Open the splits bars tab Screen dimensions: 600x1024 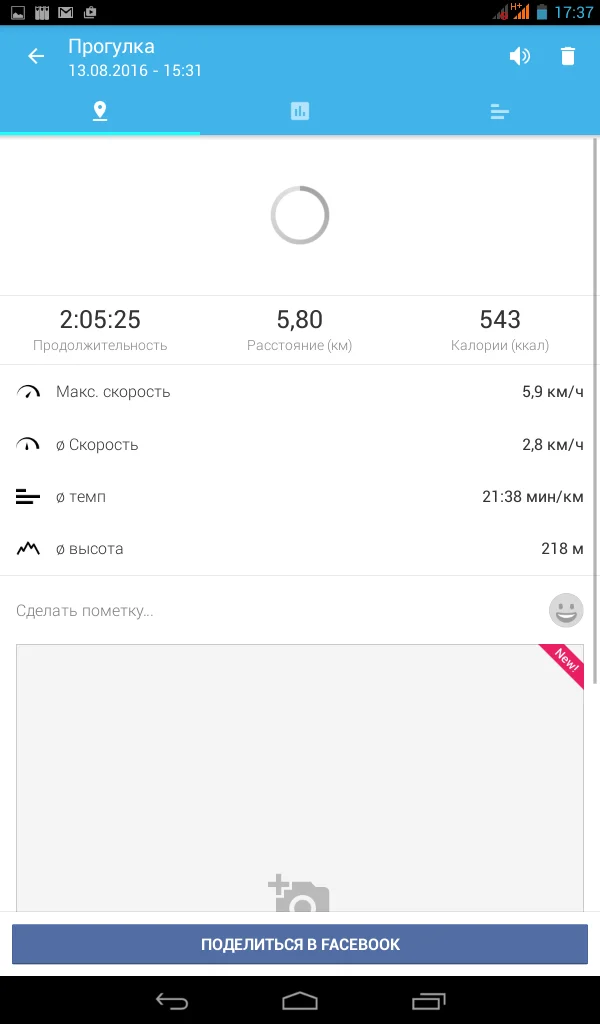(500, 111)
